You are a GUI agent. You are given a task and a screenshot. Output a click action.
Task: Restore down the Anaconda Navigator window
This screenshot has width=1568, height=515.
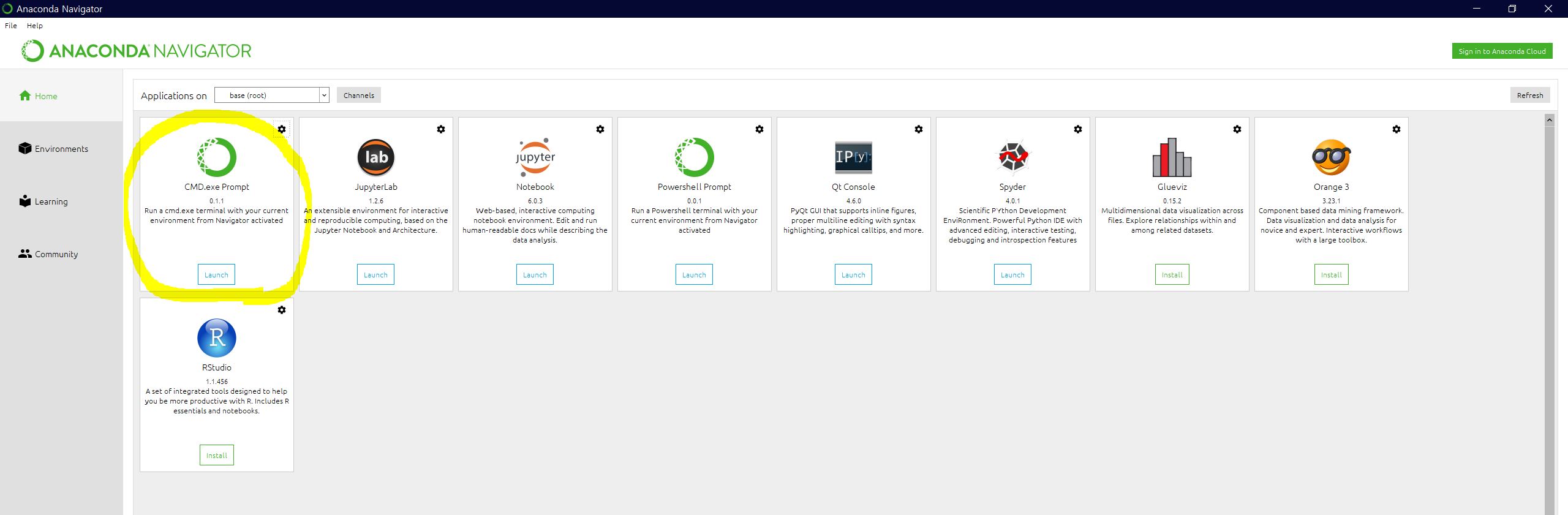coord(1512,9)
